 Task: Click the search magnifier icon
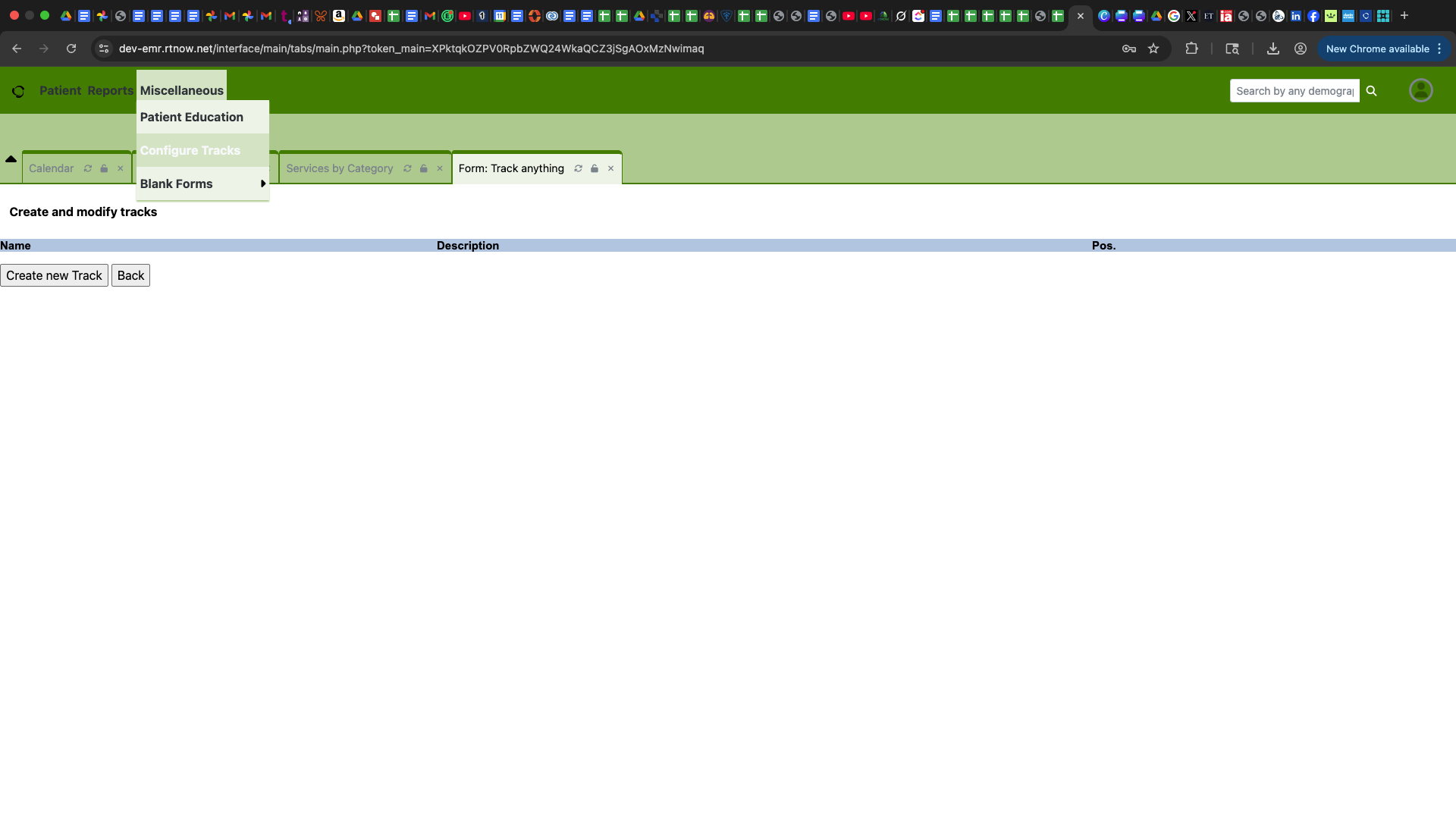point(1371,91)
